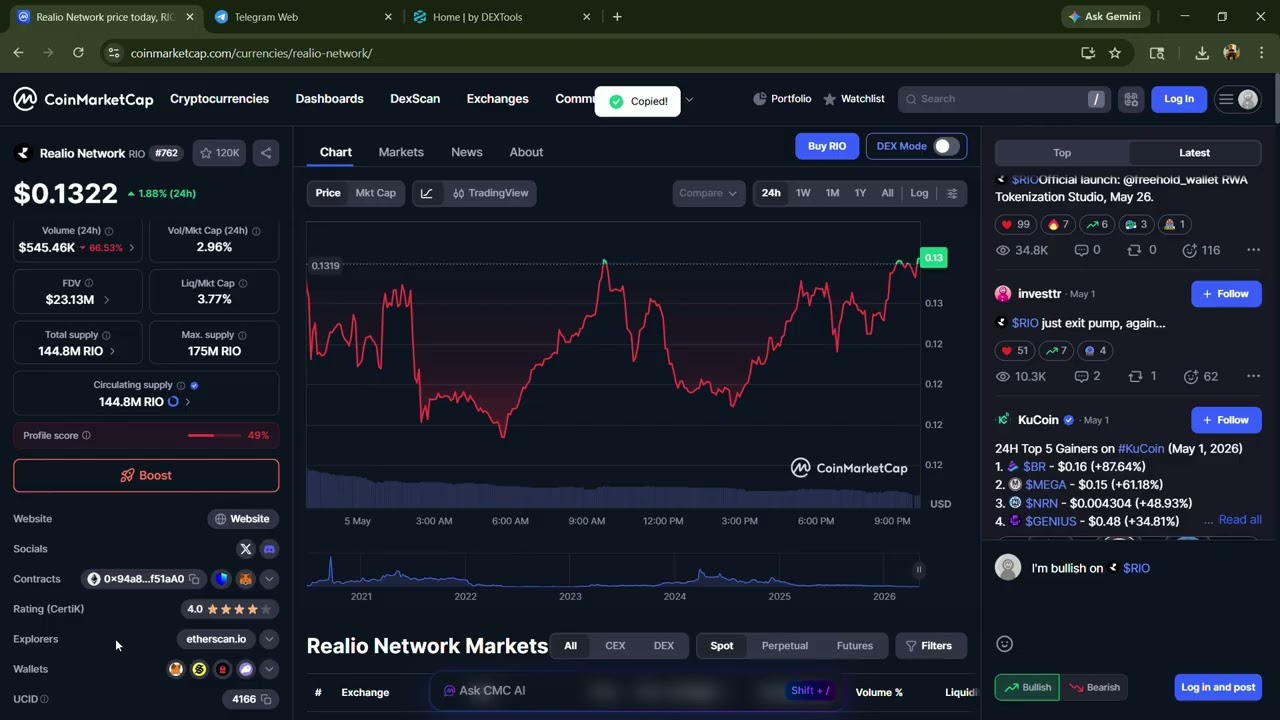Open the yellow wallet icon in Wallets row
This screenshot has height=720, width=1280.
tap(199, 669)
